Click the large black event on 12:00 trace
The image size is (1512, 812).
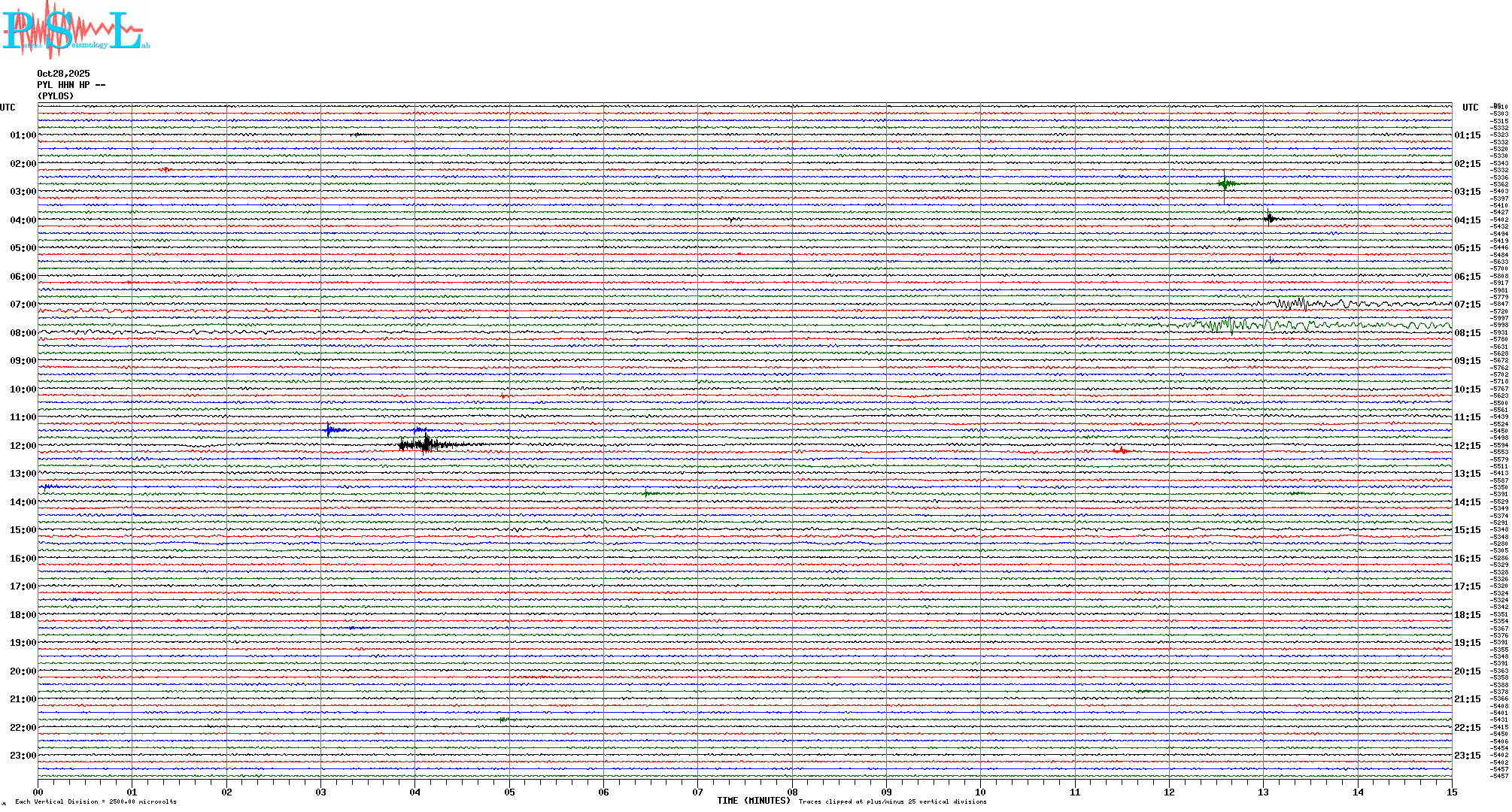click(426, 444)
